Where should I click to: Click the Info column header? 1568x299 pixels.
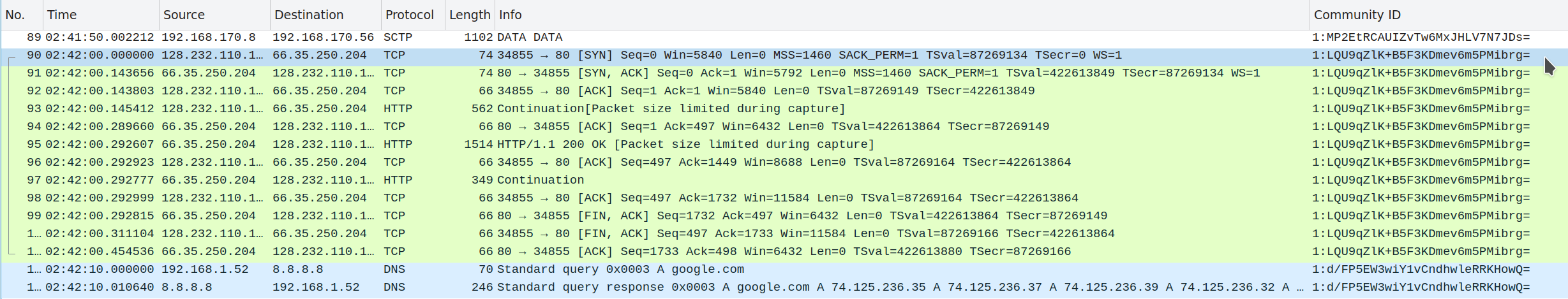(x=902, y=15)
